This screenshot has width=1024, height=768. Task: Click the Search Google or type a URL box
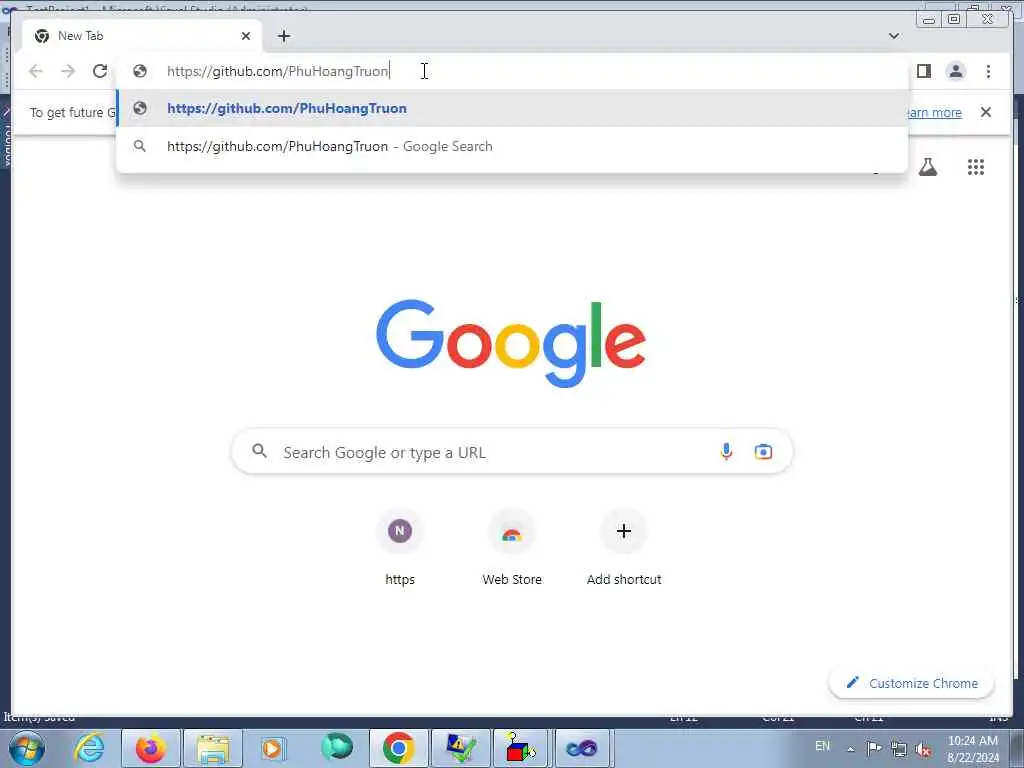[512, 452]
